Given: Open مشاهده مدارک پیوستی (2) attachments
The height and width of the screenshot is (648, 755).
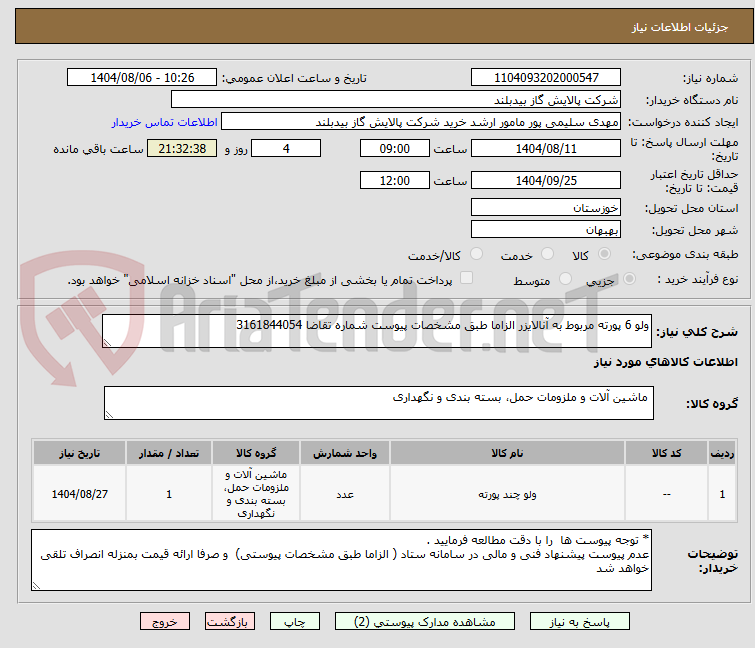Looking at the screenshot, I should [429, 621].
